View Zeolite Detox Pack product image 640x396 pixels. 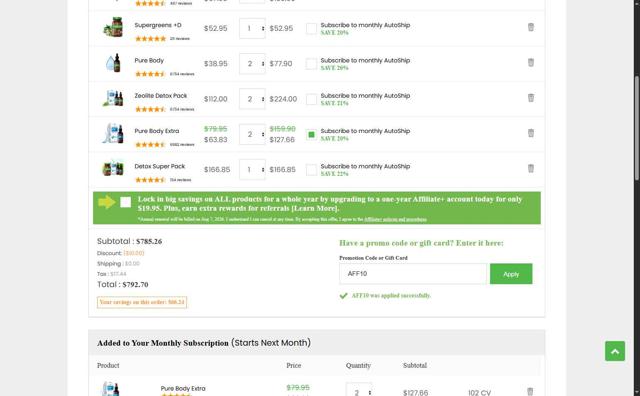click(113, 98)
